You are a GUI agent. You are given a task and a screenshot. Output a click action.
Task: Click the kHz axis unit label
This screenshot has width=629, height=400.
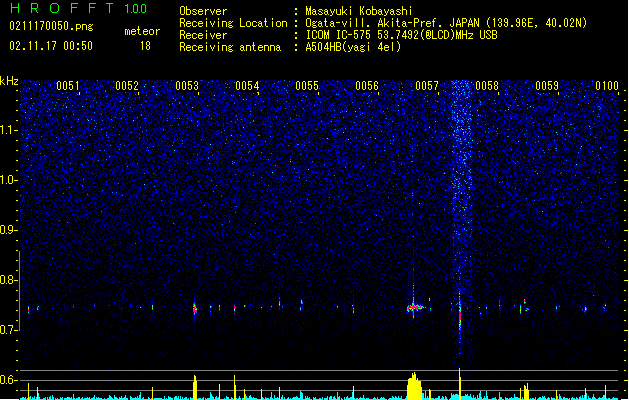[9, 81]
